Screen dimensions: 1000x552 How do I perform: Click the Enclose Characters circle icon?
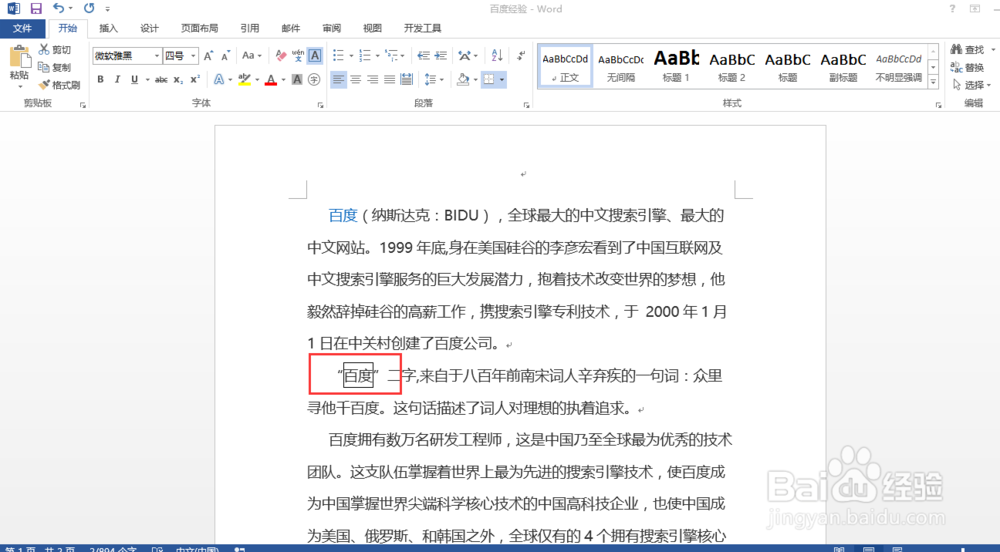coord(314,80)
